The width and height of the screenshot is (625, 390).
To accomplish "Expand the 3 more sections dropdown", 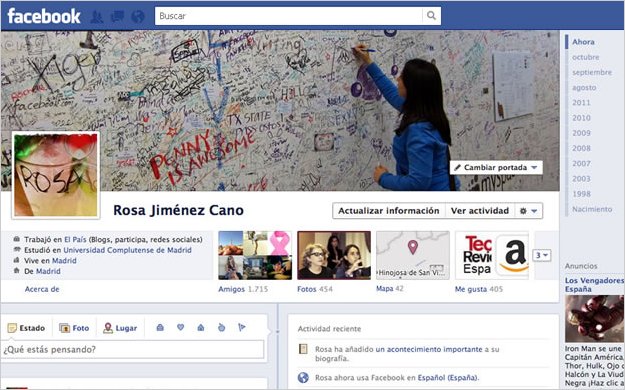I will point(542,255).
